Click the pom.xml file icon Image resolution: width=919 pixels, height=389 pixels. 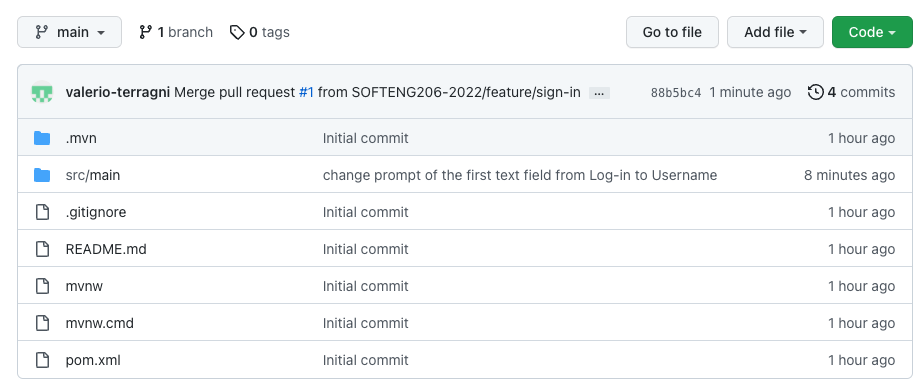click(x=42, y=360)
